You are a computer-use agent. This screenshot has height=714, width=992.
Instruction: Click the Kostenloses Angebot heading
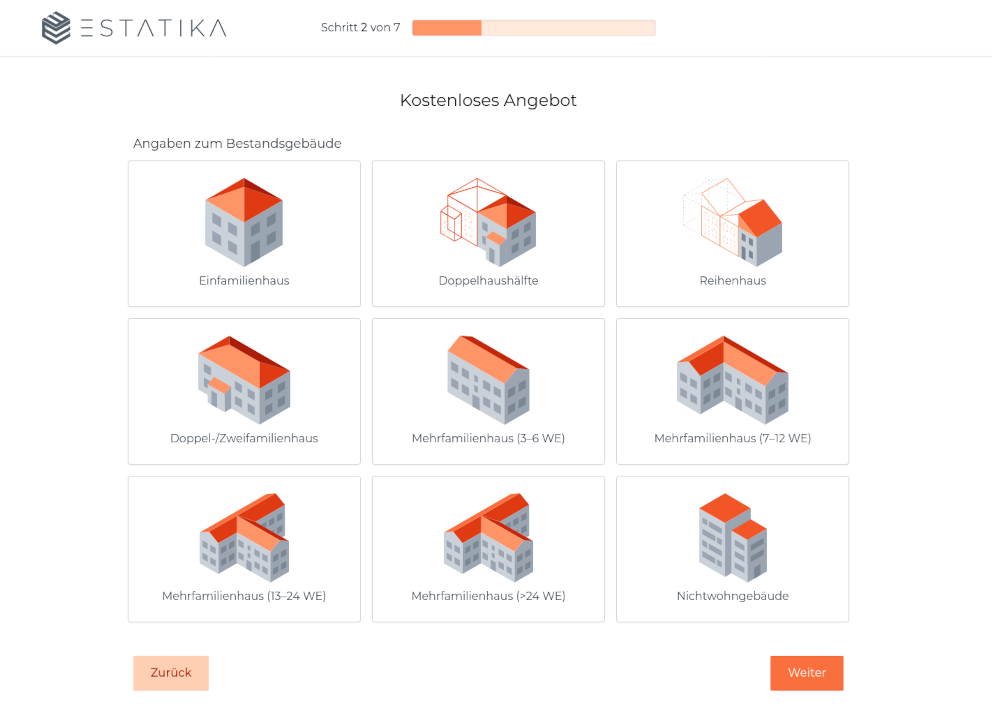coord(488,101)
